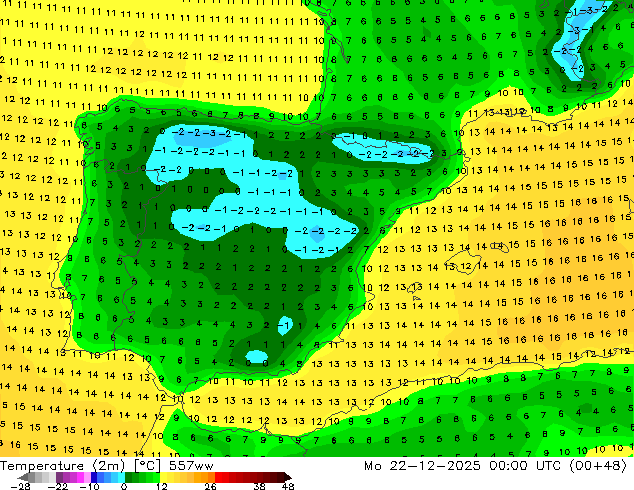Viewport: 634px width, 490px height.
Task: Click the magenta segment of color scale
Action: point(80,477)
